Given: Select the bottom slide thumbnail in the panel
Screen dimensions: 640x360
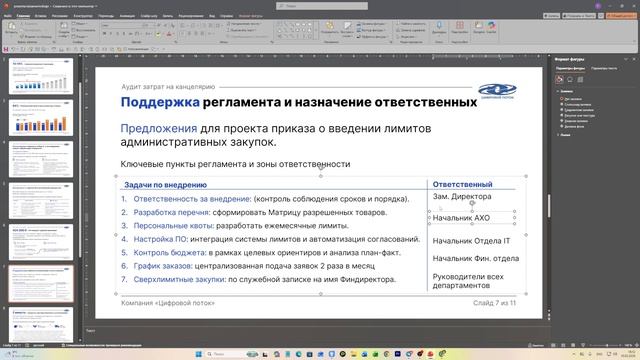Looking at the screenshot, I should click(41, 325).
